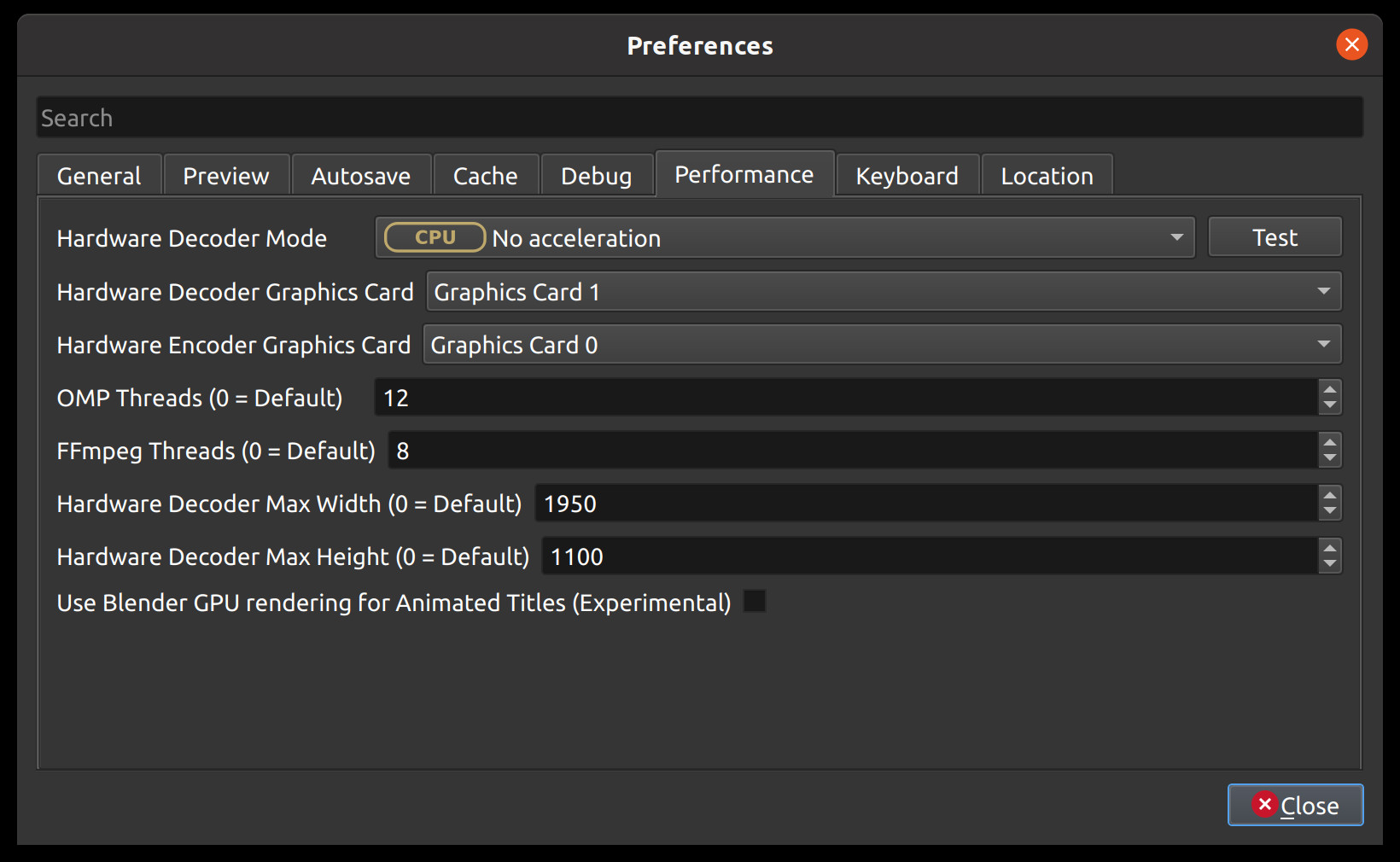
Task: Click the CPU badge in decoder mode field
Action: pos(434,237)
